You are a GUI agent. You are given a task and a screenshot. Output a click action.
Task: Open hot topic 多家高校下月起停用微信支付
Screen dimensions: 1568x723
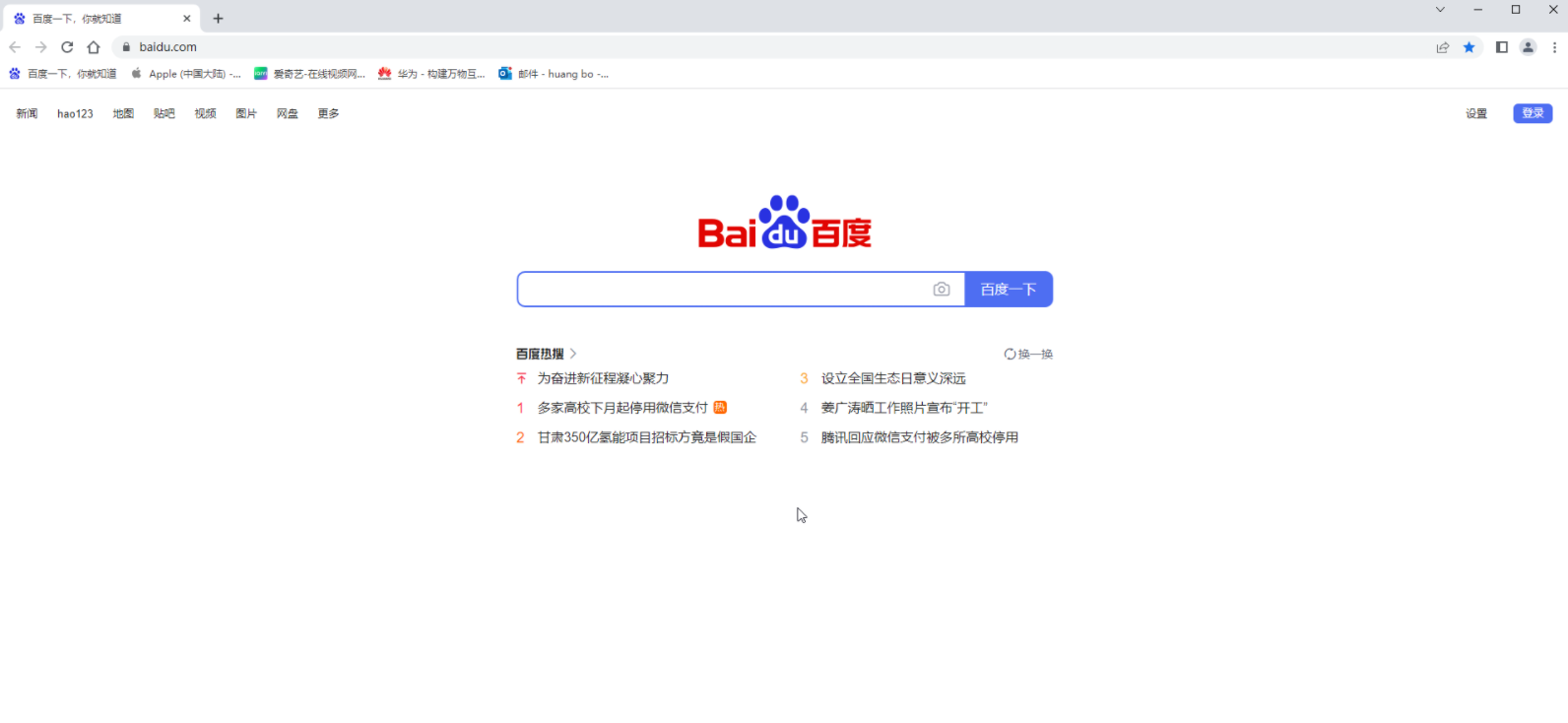[x=622, y=409]
